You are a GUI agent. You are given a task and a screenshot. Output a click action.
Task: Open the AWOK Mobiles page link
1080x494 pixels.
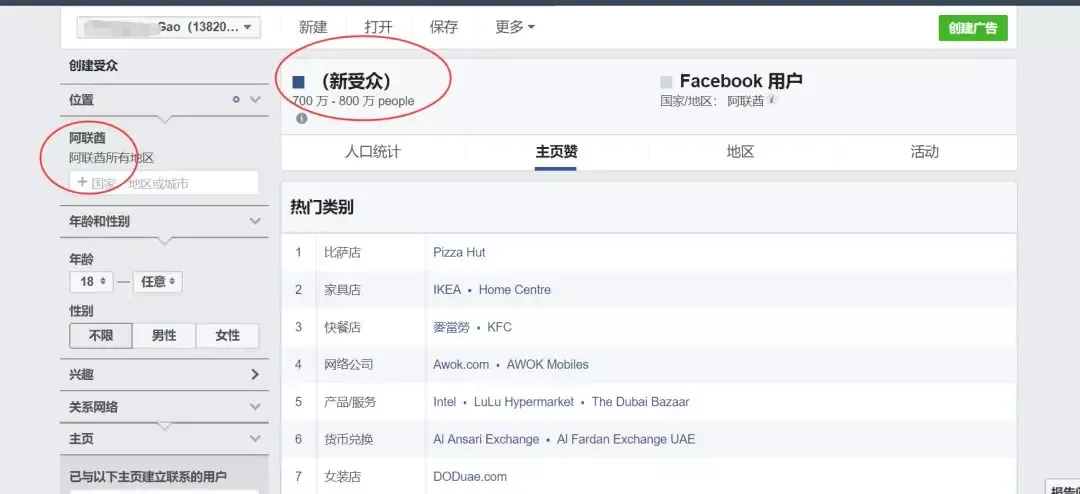(548, 364)
